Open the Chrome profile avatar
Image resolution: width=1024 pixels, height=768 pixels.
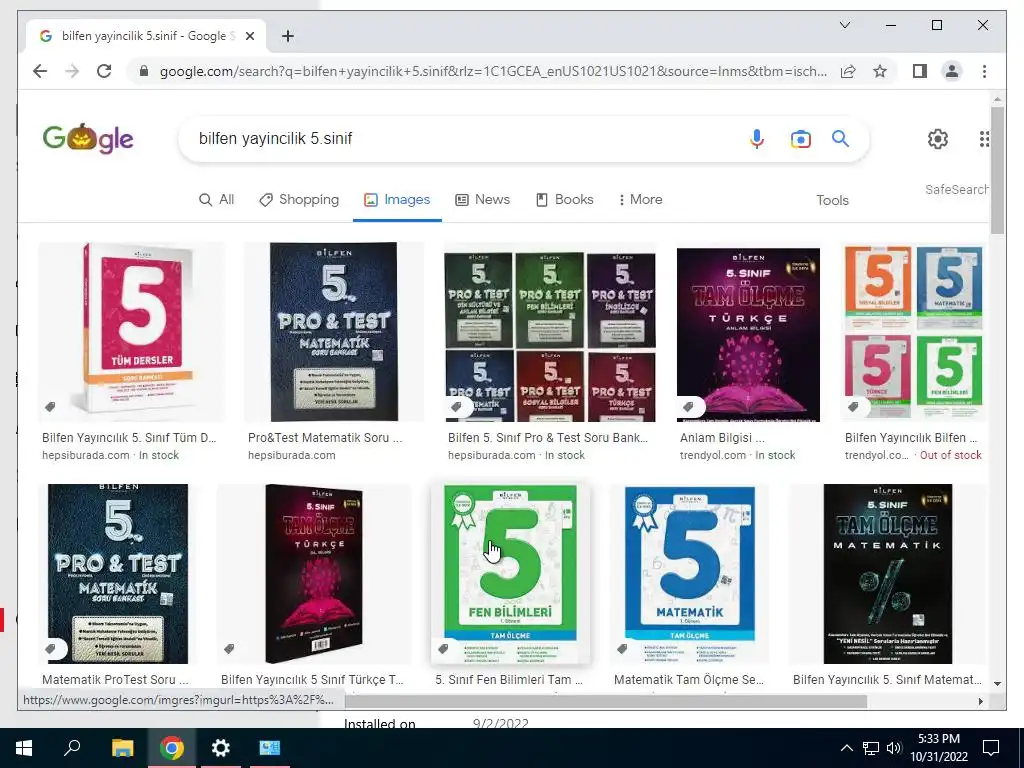(x=952, y=71)
